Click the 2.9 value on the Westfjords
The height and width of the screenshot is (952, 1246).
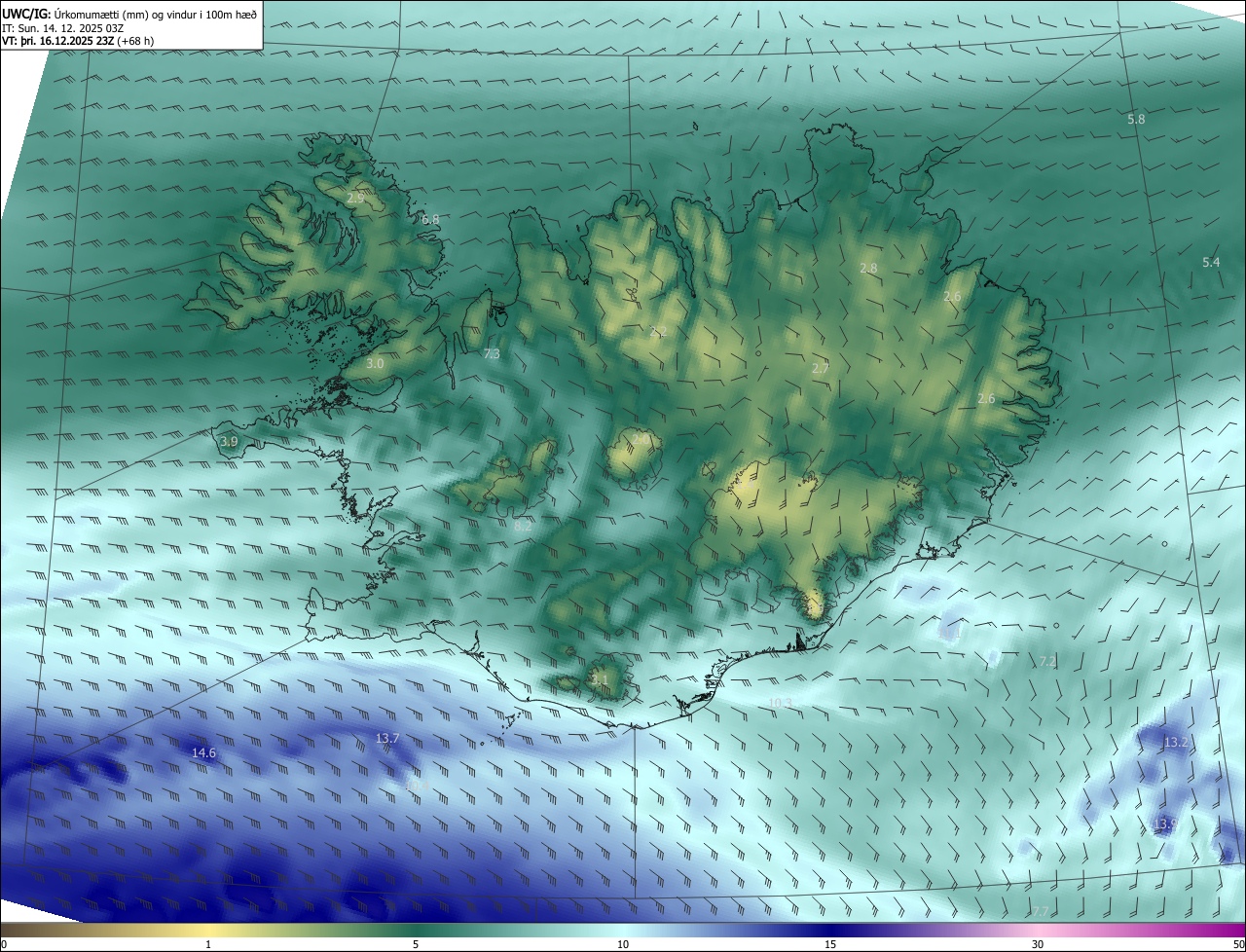(x=355, y=198)
